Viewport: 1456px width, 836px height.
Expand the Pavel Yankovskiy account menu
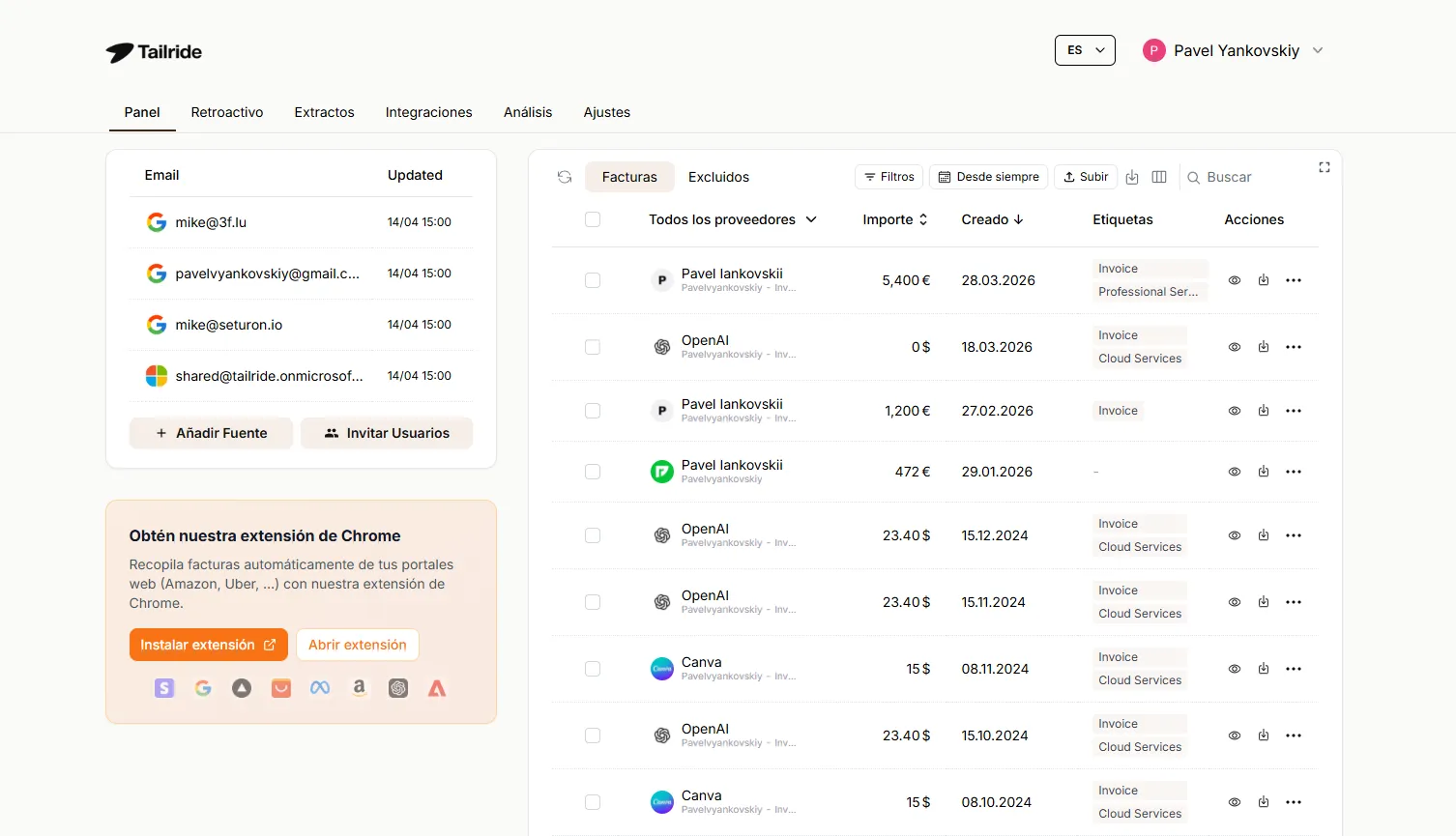pos(1234,49)
